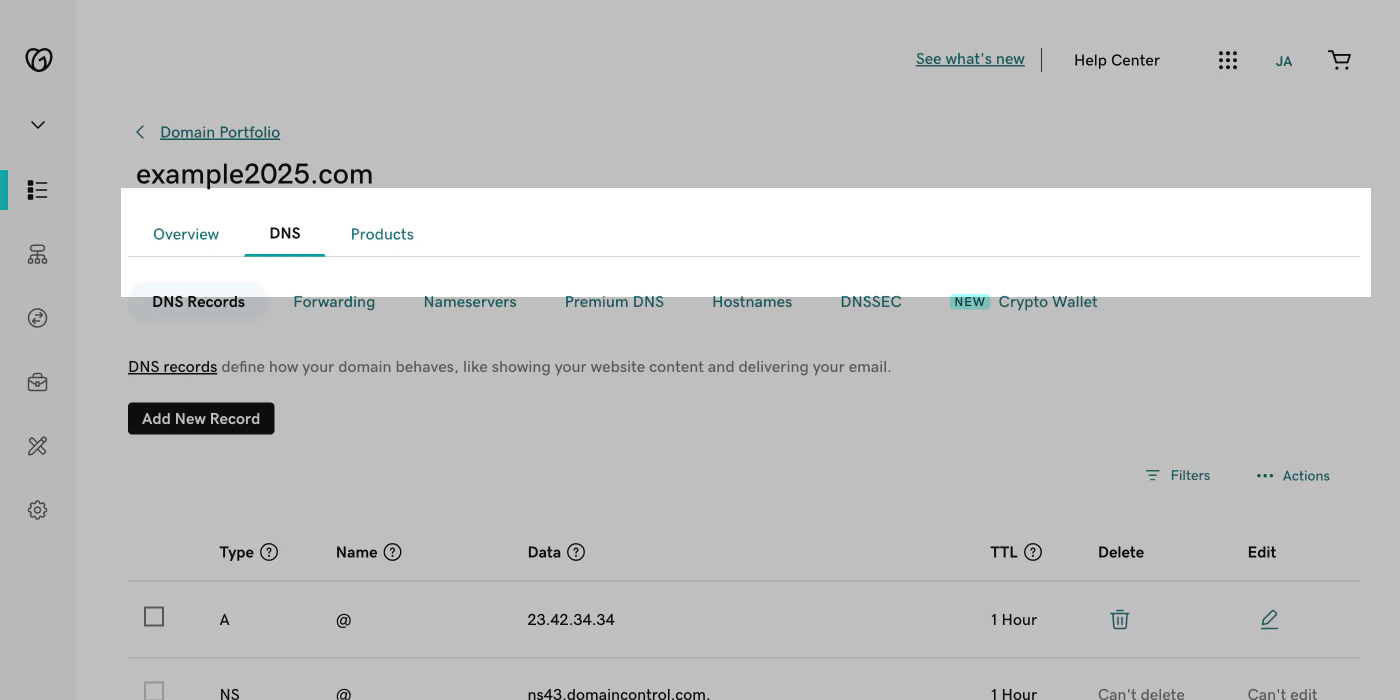Click the tools sidebar icon
Screen dimensions: 1400x700
coord(37,445)
